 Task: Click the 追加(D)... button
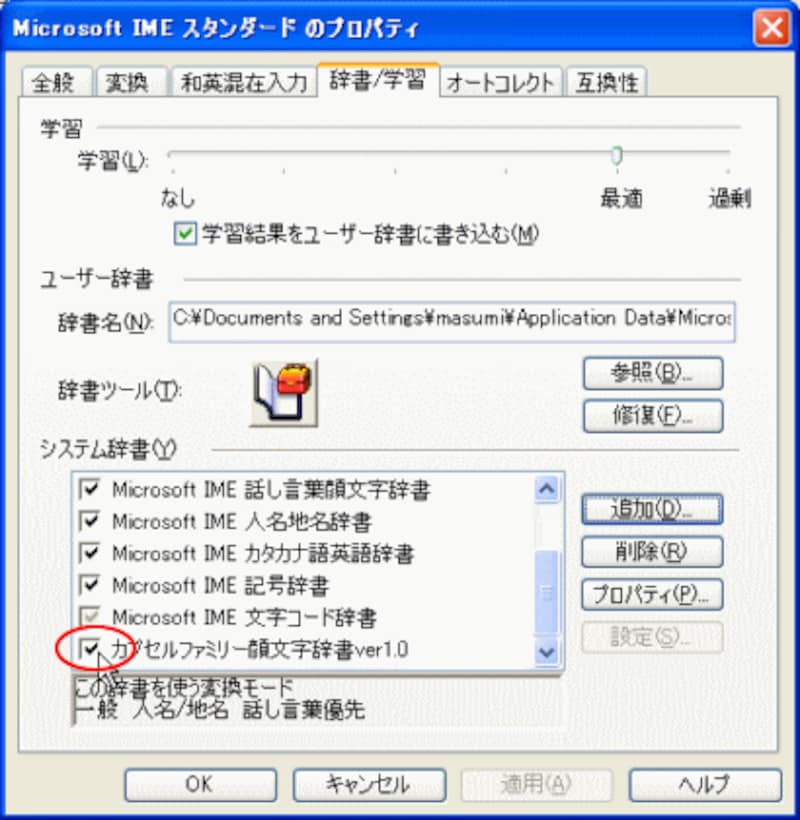click(653, 509)
